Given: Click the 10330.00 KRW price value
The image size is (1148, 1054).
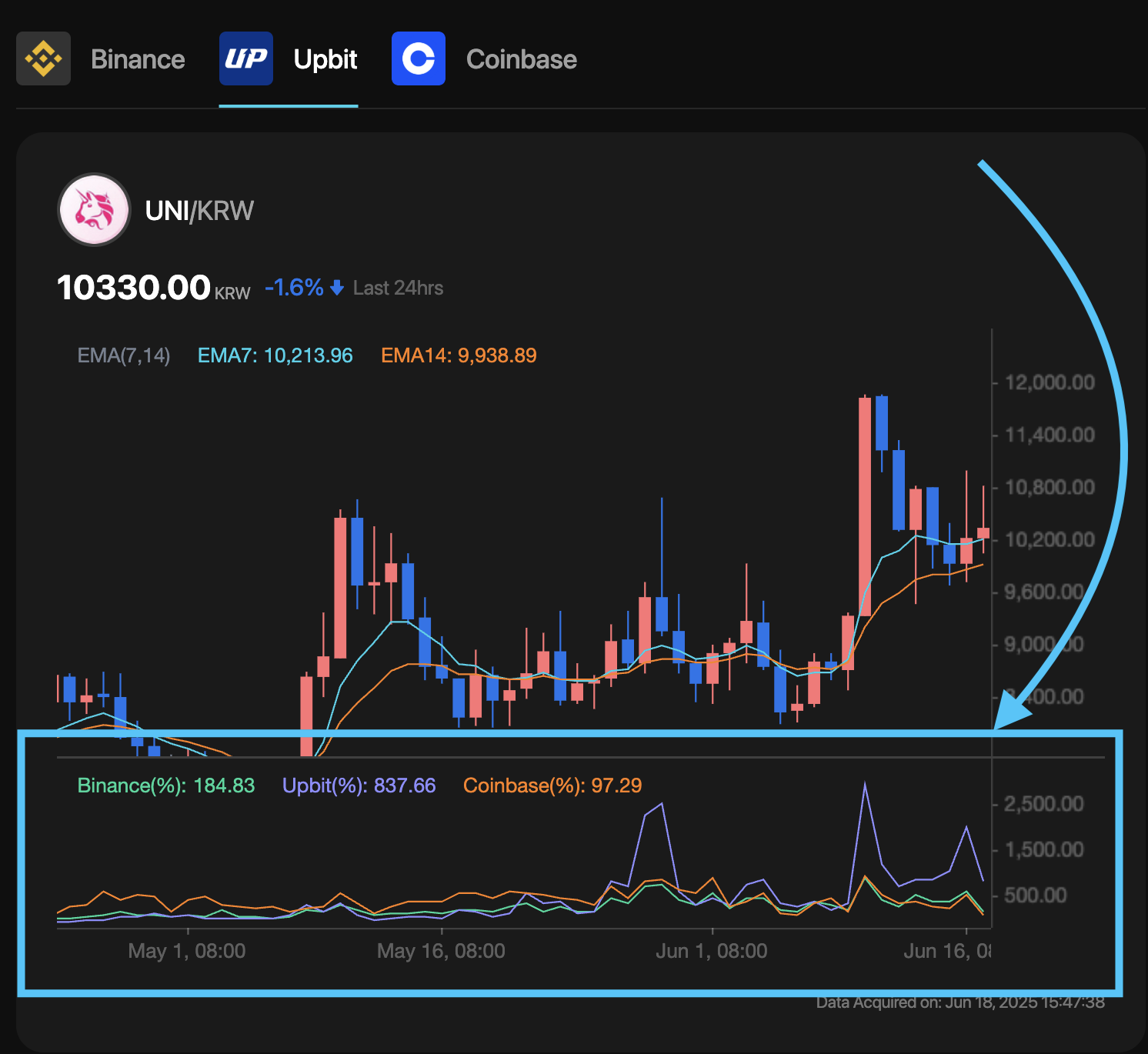Looking at the screenshot, I should coord(134,288).
